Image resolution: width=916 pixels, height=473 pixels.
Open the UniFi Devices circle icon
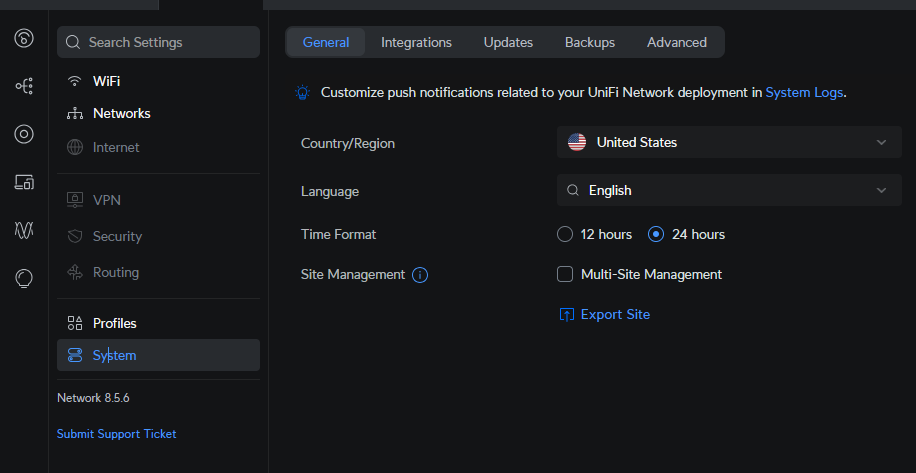pyautogui.click(x=24, y=134)
